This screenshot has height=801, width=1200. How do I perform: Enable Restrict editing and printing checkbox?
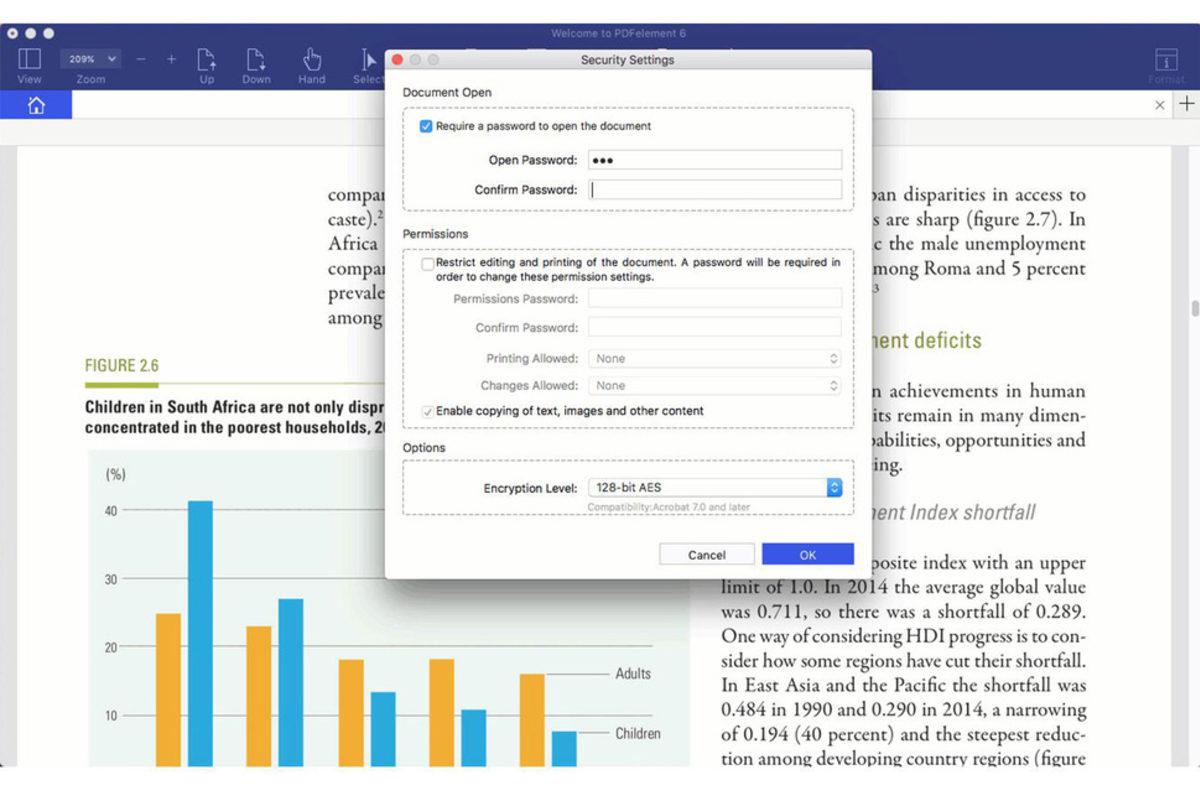427,264
